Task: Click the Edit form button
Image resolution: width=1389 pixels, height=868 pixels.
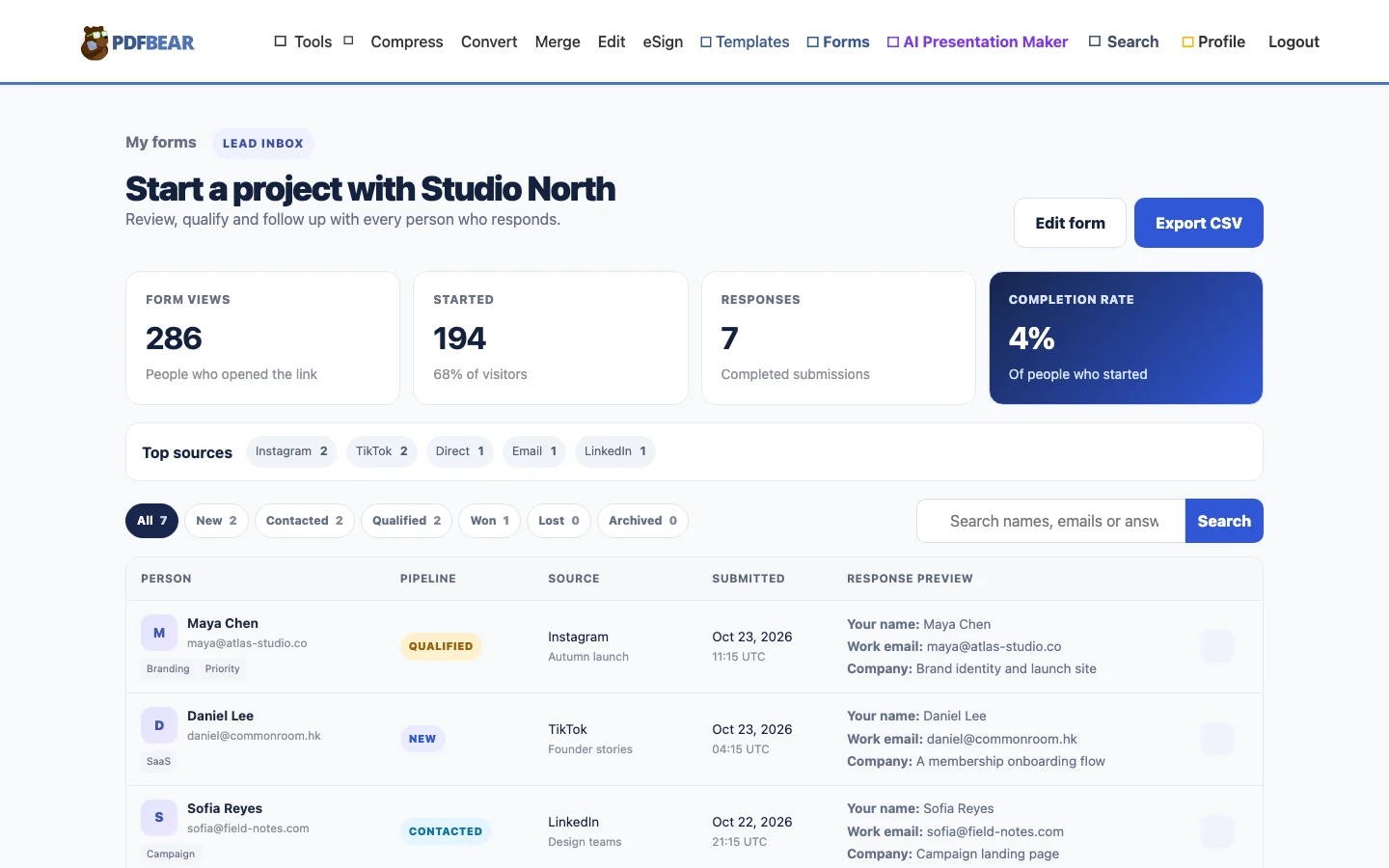Action: 1070,223
